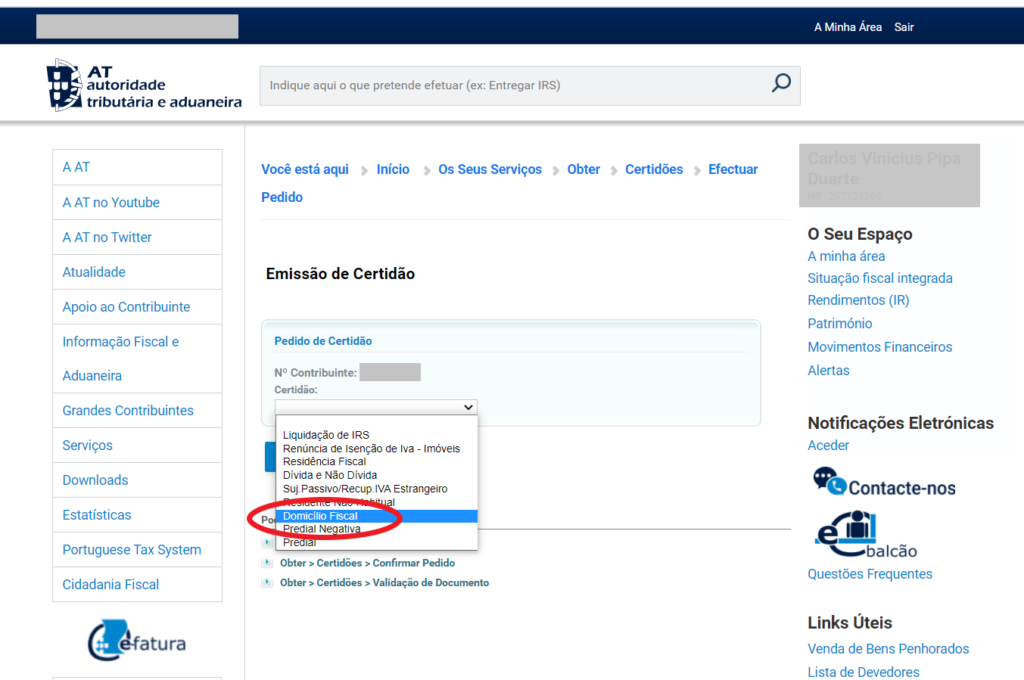Click the Contacte-nos chat icon
The image size is (1024, 680).
829,481
